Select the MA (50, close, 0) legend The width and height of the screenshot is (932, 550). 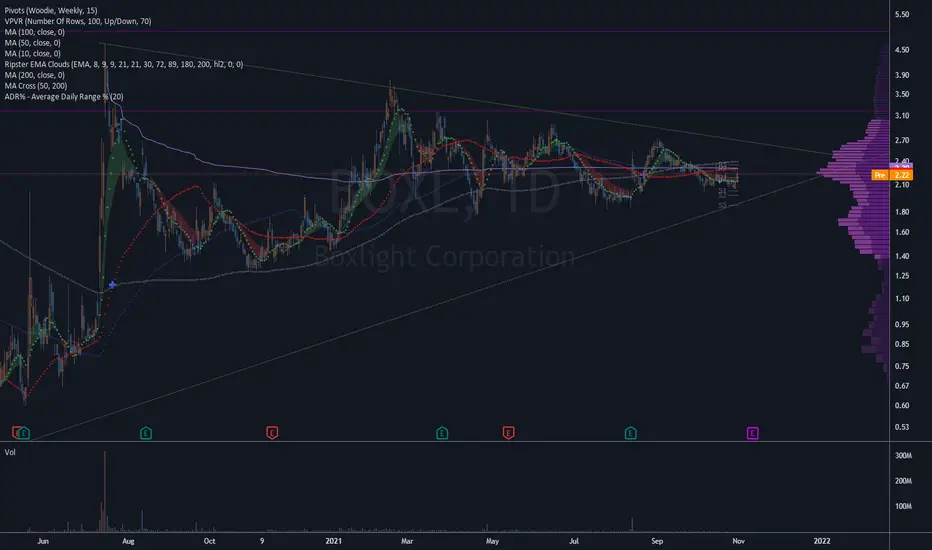pyautogui.click(x=32, y=43)
